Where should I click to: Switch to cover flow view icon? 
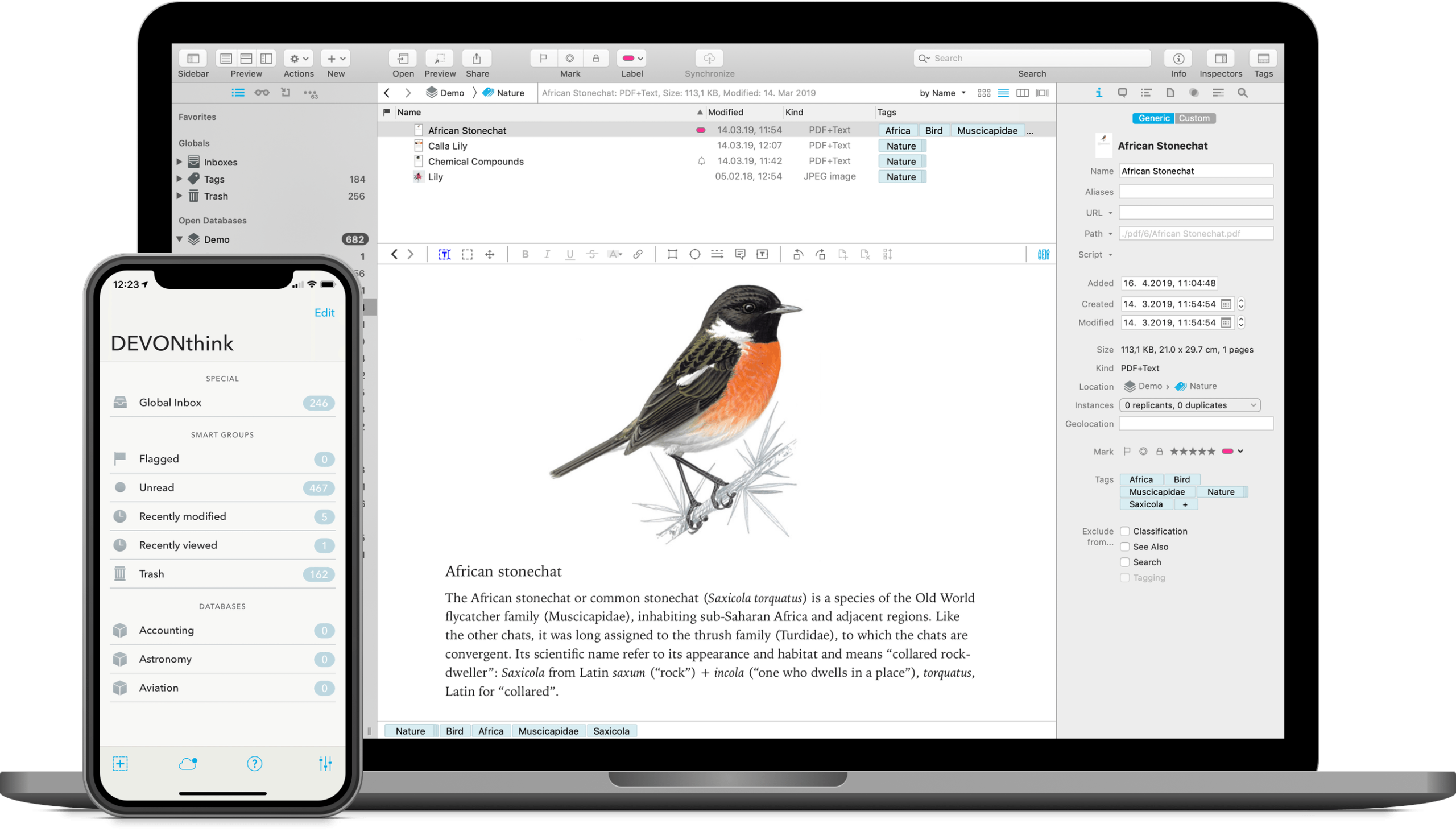[x=1043, y=93]
